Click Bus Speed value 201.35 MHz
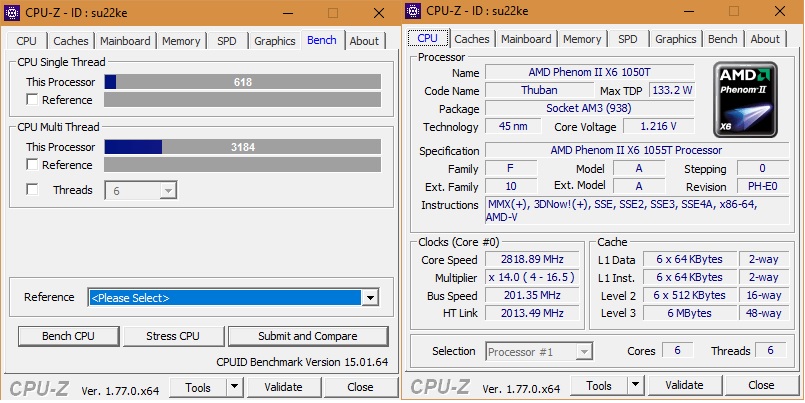Screen dimensions: 805x403 click(x=532, y=295)
